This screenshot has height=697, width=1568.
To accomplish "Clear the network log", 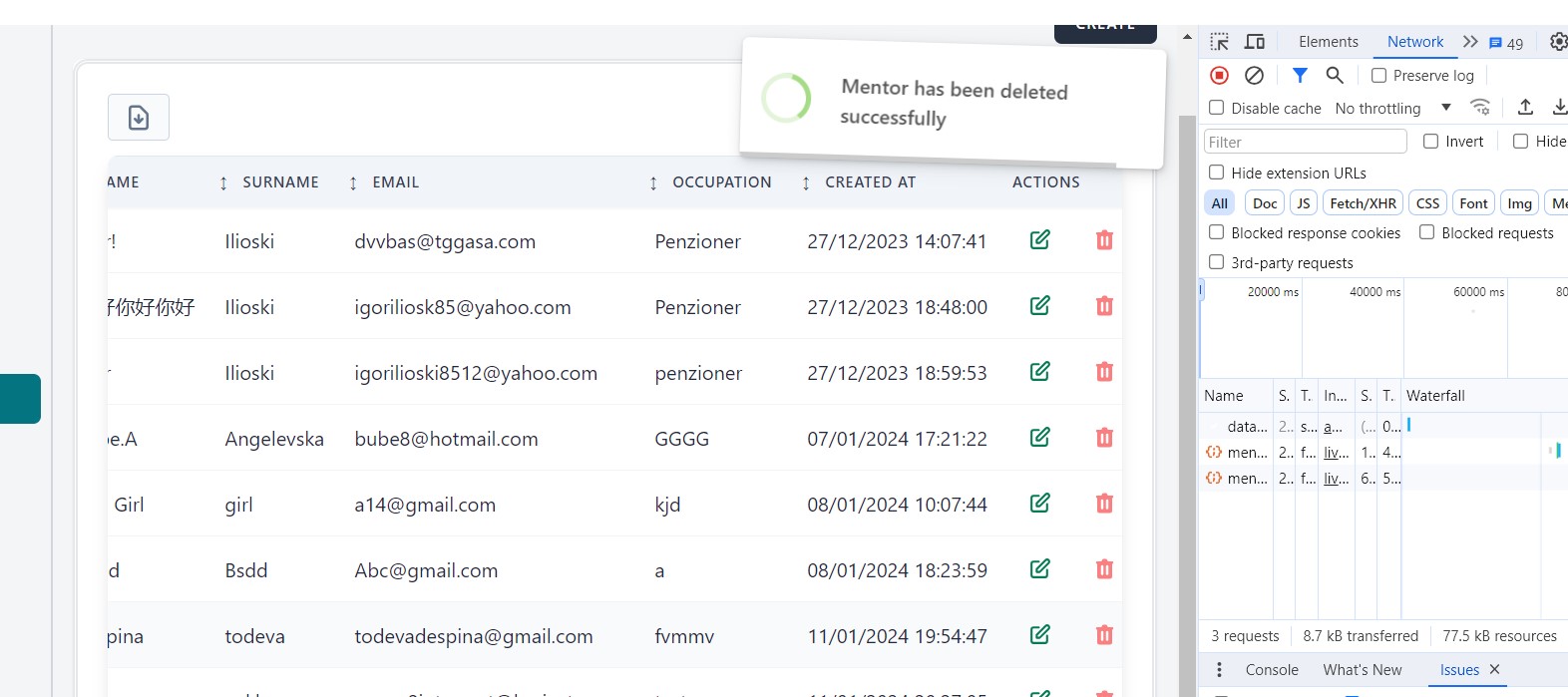I will [1255, 76].
